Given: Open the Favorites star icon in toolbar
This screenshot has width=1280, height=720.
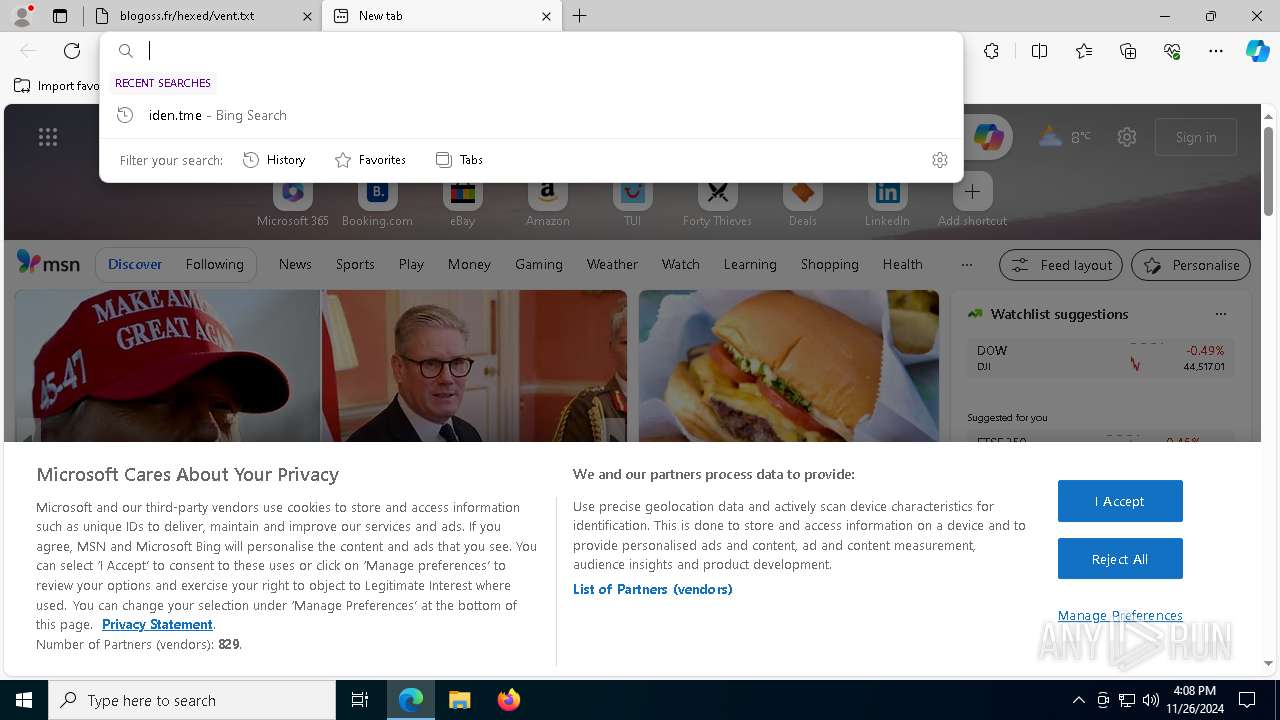Looking at the screenshot, I should (1084, 51).
